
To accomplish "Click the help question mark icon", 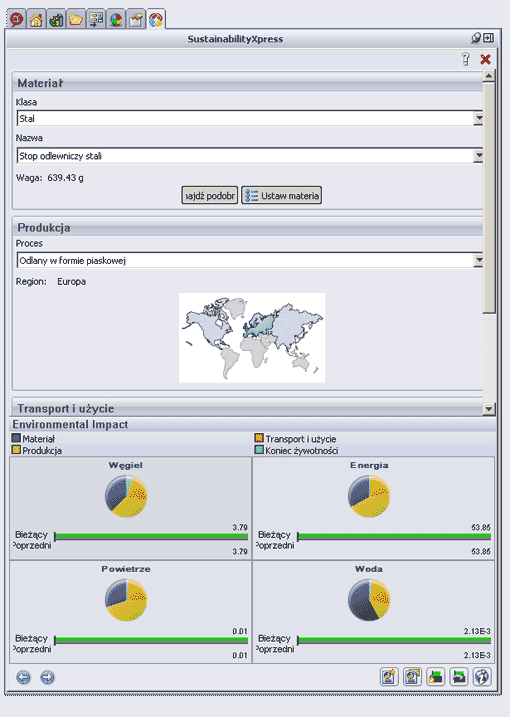I will (466, 59).
